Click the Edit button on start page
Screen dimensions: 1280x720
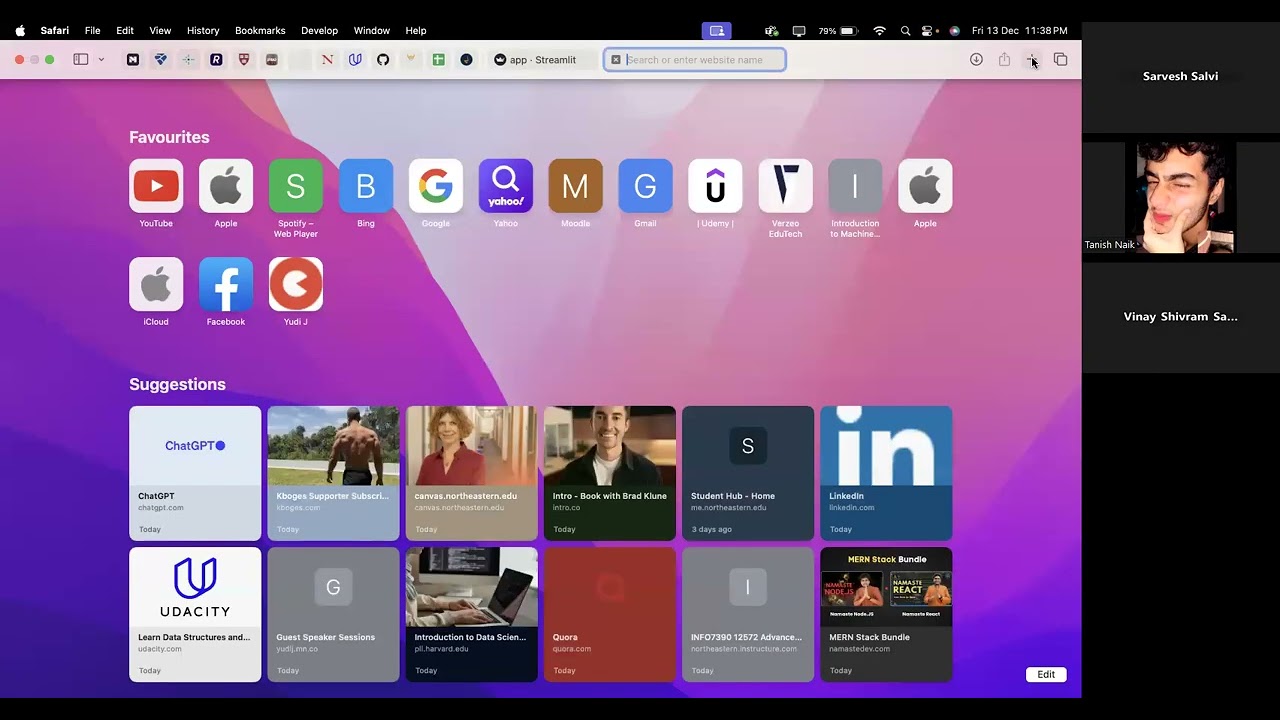[x=1046, y=674]
